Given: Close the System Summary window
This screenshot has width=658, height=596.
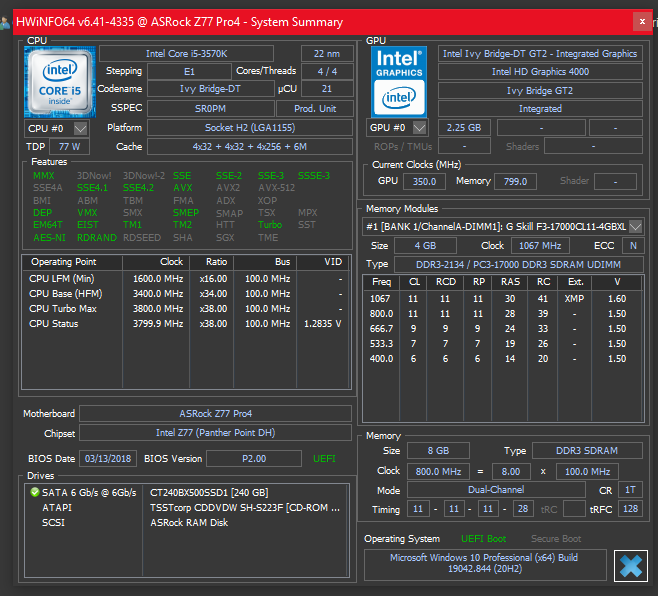Looking at the screenshot, I should pos(642,21).
